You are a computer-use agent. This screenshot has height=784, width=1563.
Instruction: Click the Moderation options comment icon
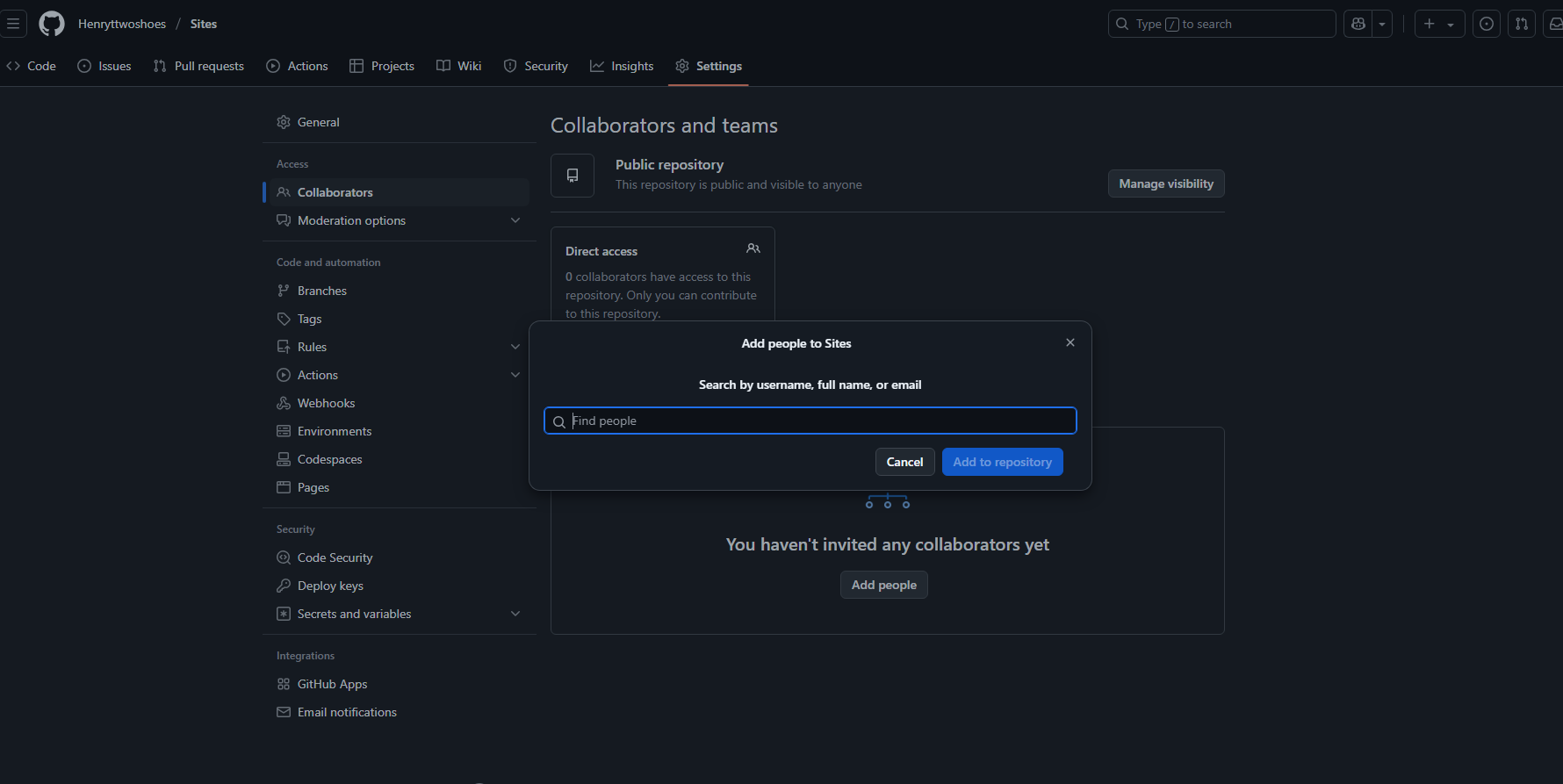284,220
